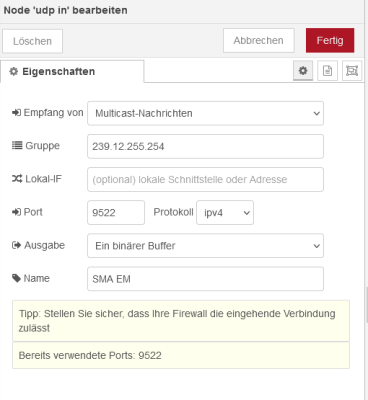
Task: Click the Port arrow icon
Action: (x=16, y=212)
